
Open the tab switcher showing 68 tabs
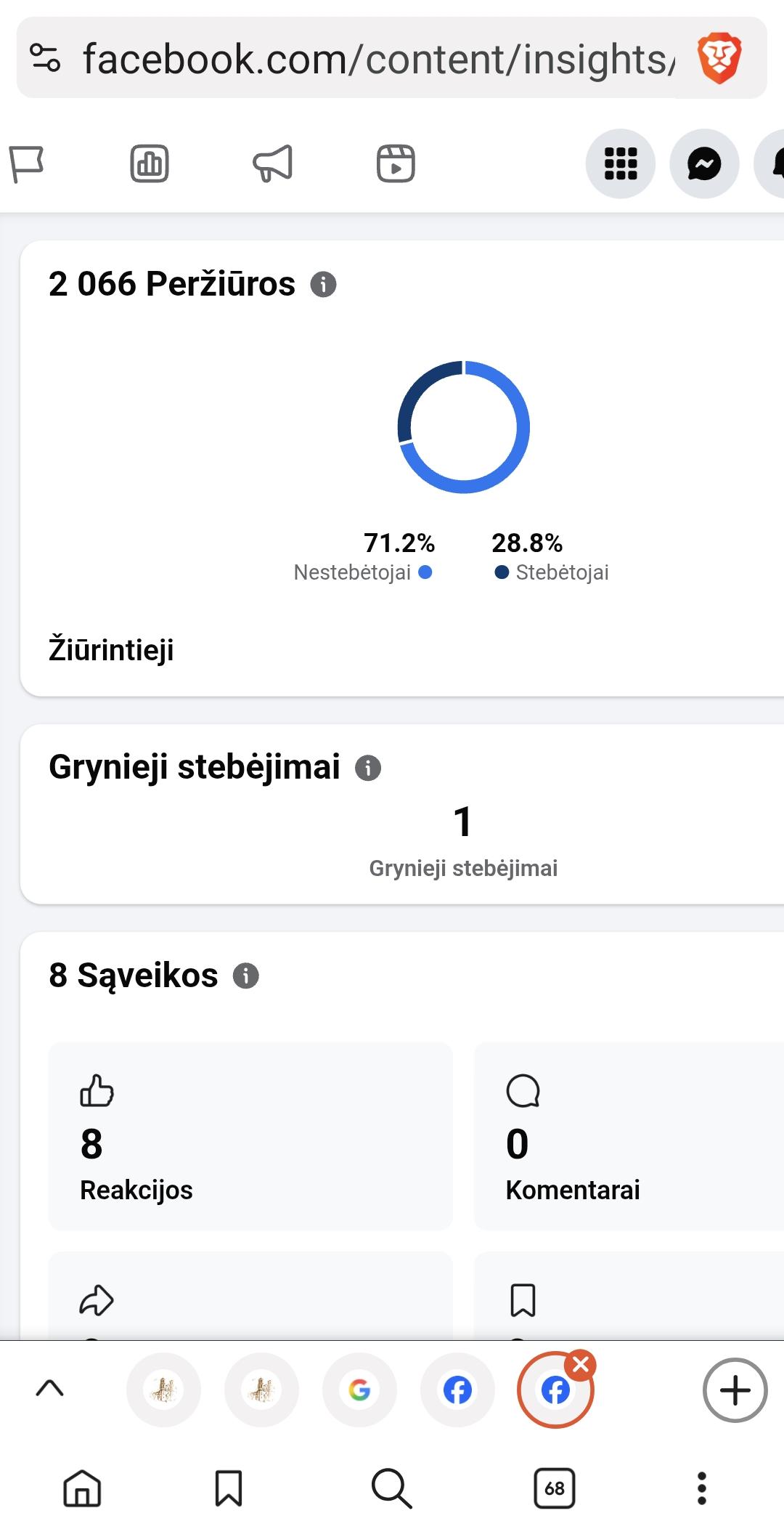click(x=555, y=1489)
